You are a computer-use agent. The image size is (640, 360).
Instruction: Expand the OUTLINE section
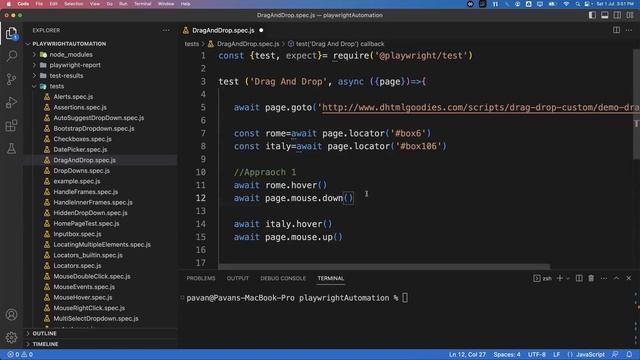pos(44,333)
